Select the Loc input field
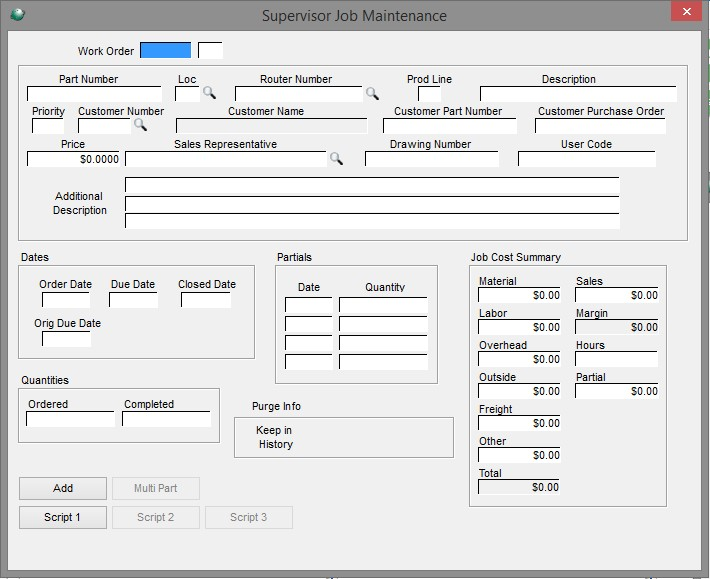 tap(187, 94)
